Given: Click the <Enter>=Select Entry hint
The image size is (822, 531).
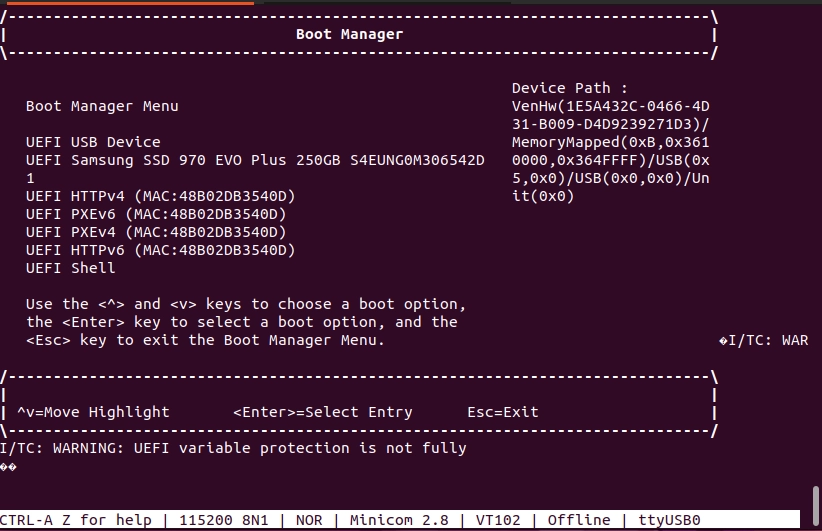Looking at the screenshot, I should pyautogui.click(x=322, y=412).
